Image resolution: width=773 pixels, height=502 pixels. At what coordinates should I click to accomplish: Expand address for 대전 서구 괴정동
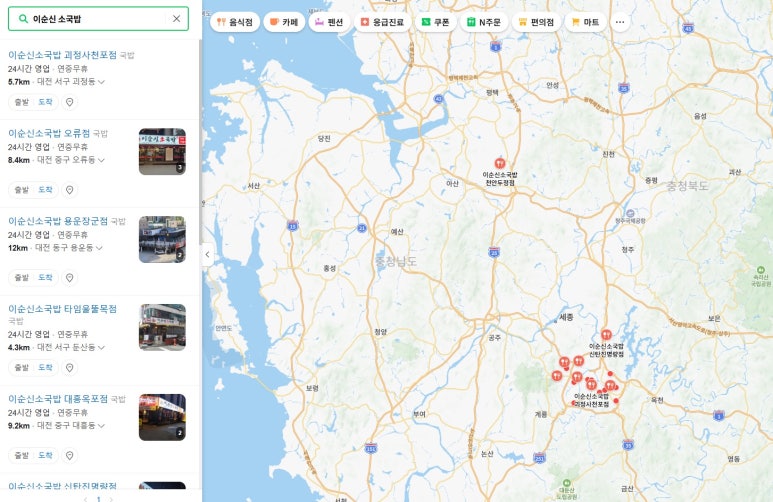click(x=102, y=82)
